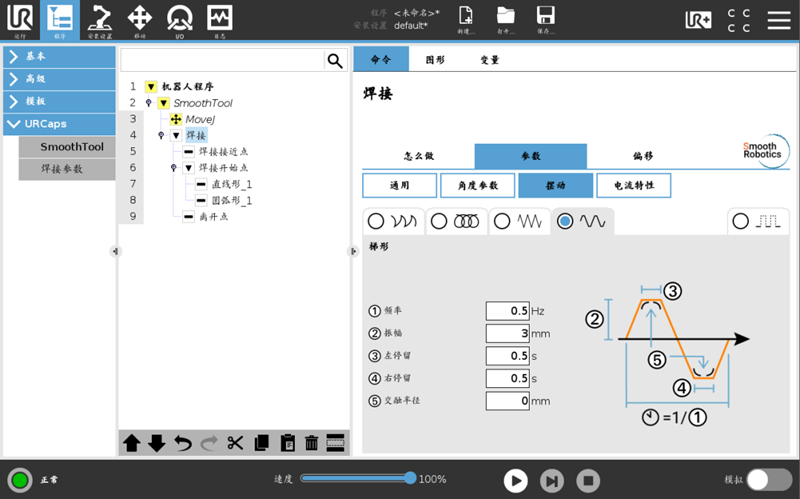Click the green status indicator

[x=20, y=480]
